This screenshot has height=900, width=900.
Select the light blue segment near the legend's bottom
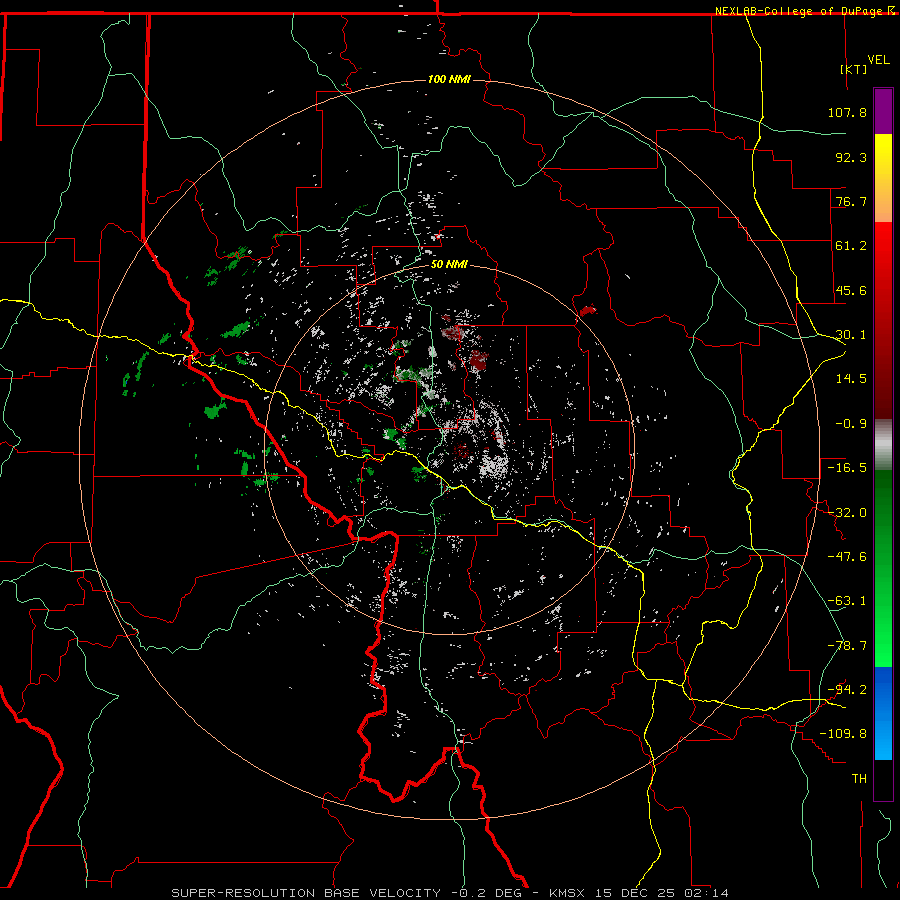tap(883, 748)
